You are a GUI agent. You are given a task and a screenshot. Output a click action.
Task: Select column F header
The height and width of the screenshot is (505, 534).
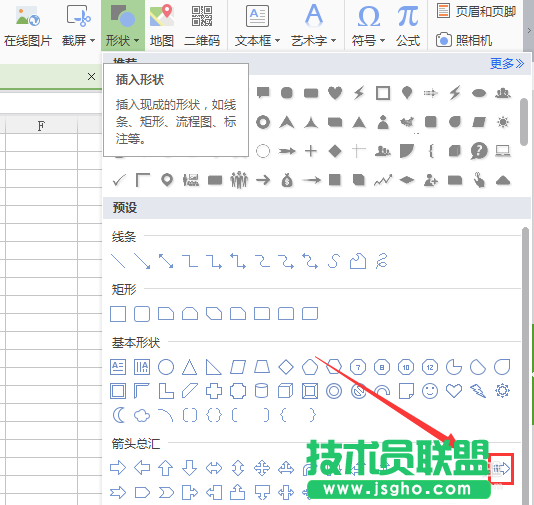(41, 126)
